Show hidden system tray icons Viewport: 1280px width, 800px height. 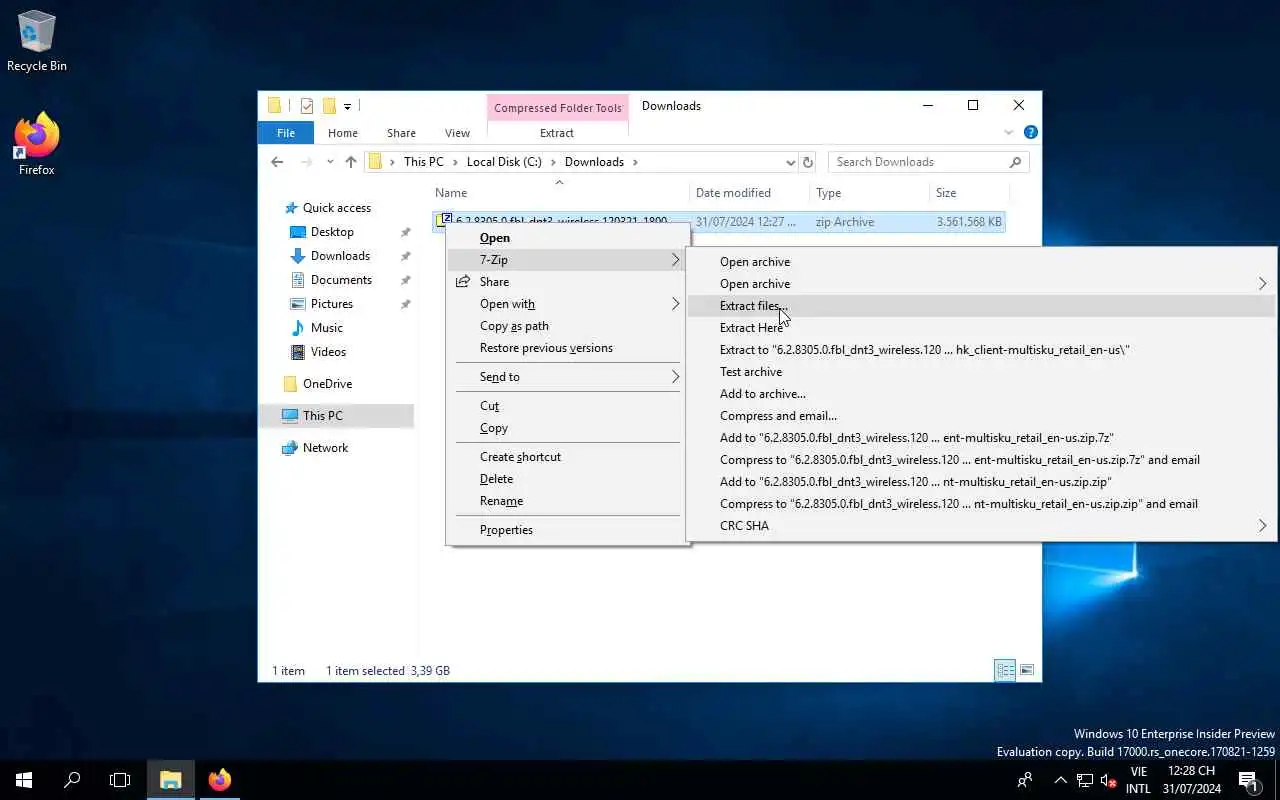pyautogui.click(x=1060, y=780)
